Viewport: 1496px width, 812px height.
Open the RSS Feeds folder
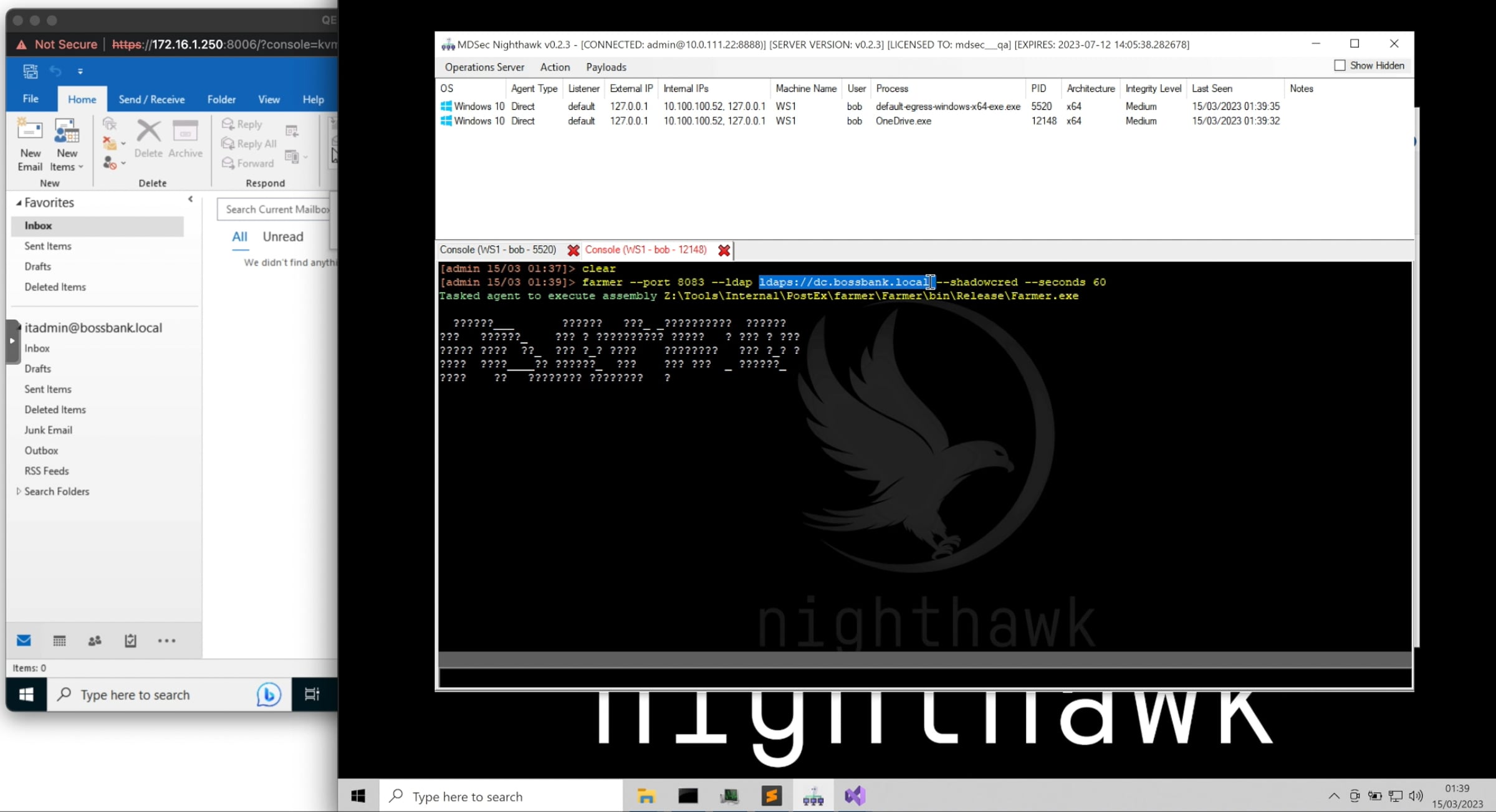click(x=47, y=471)
